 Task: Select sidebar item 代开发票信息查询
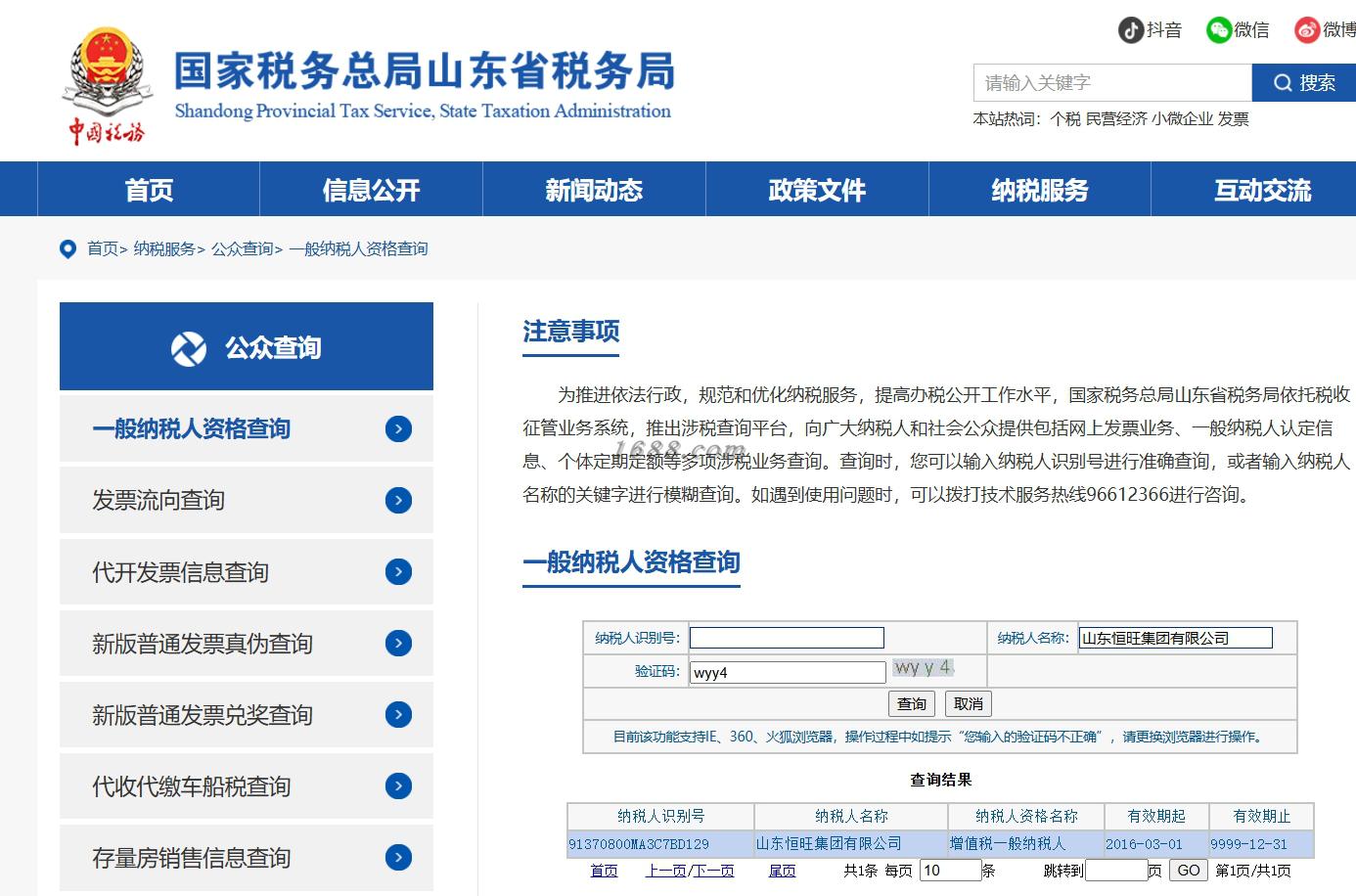[x=247, y=571]
